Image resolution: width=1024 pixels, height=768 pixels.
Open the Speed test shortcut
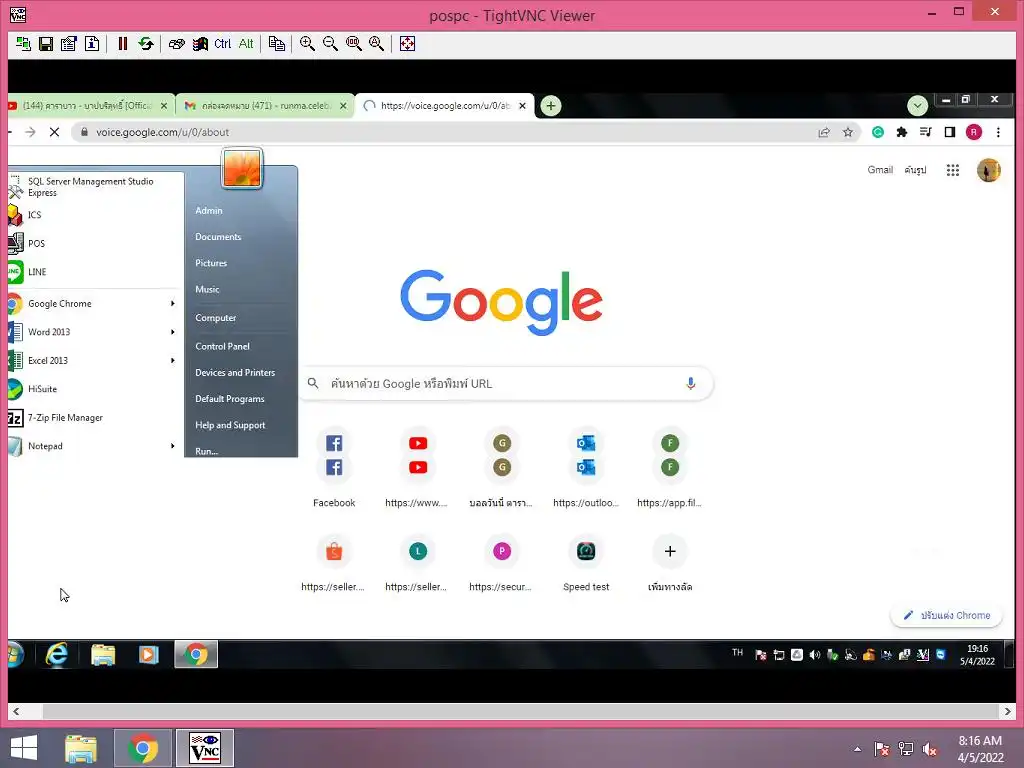tap(586, 563)
